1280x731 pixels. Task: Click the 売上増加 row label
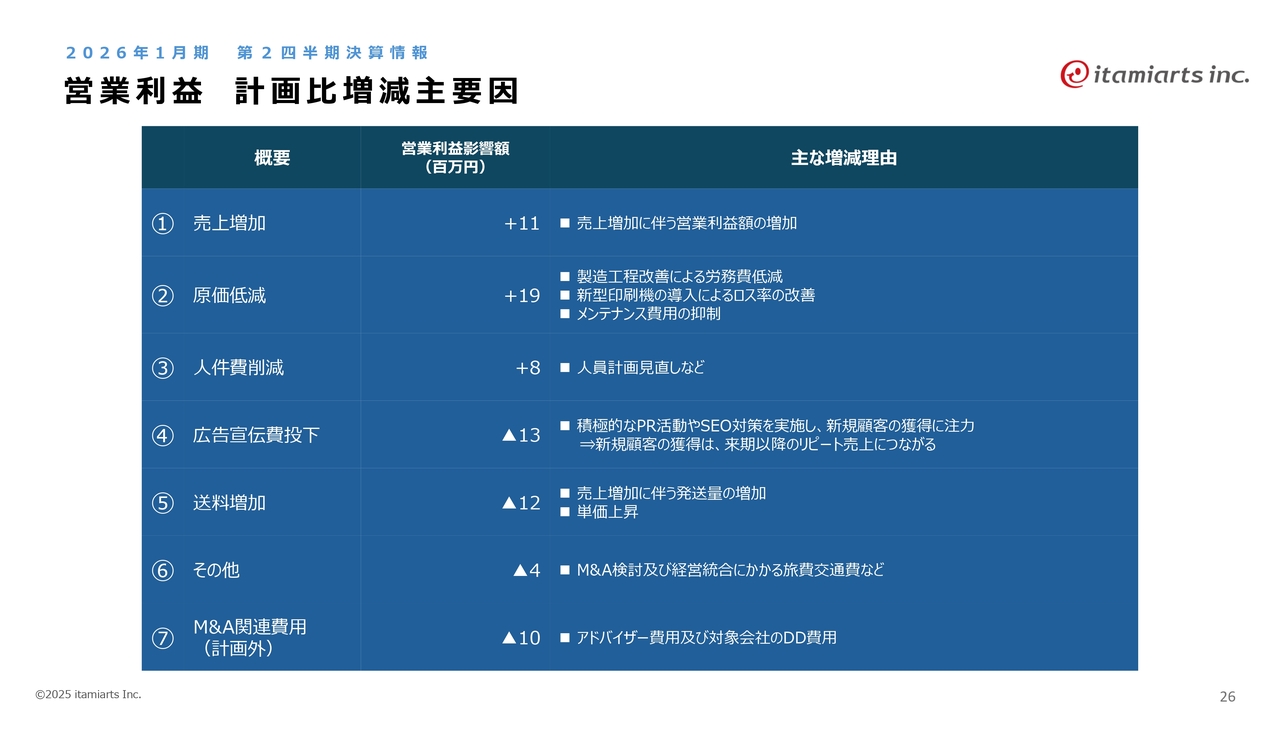point(229,224)
